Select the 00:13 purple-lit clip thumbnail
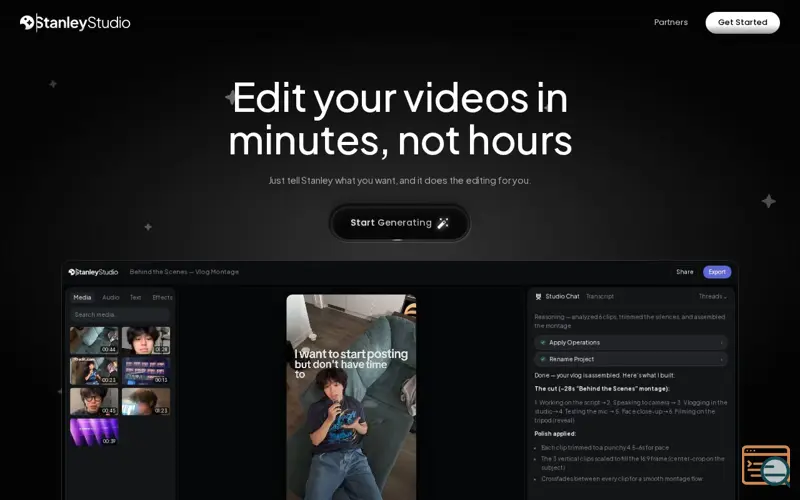Screen dimensions: 800x500 coord(146,371)
